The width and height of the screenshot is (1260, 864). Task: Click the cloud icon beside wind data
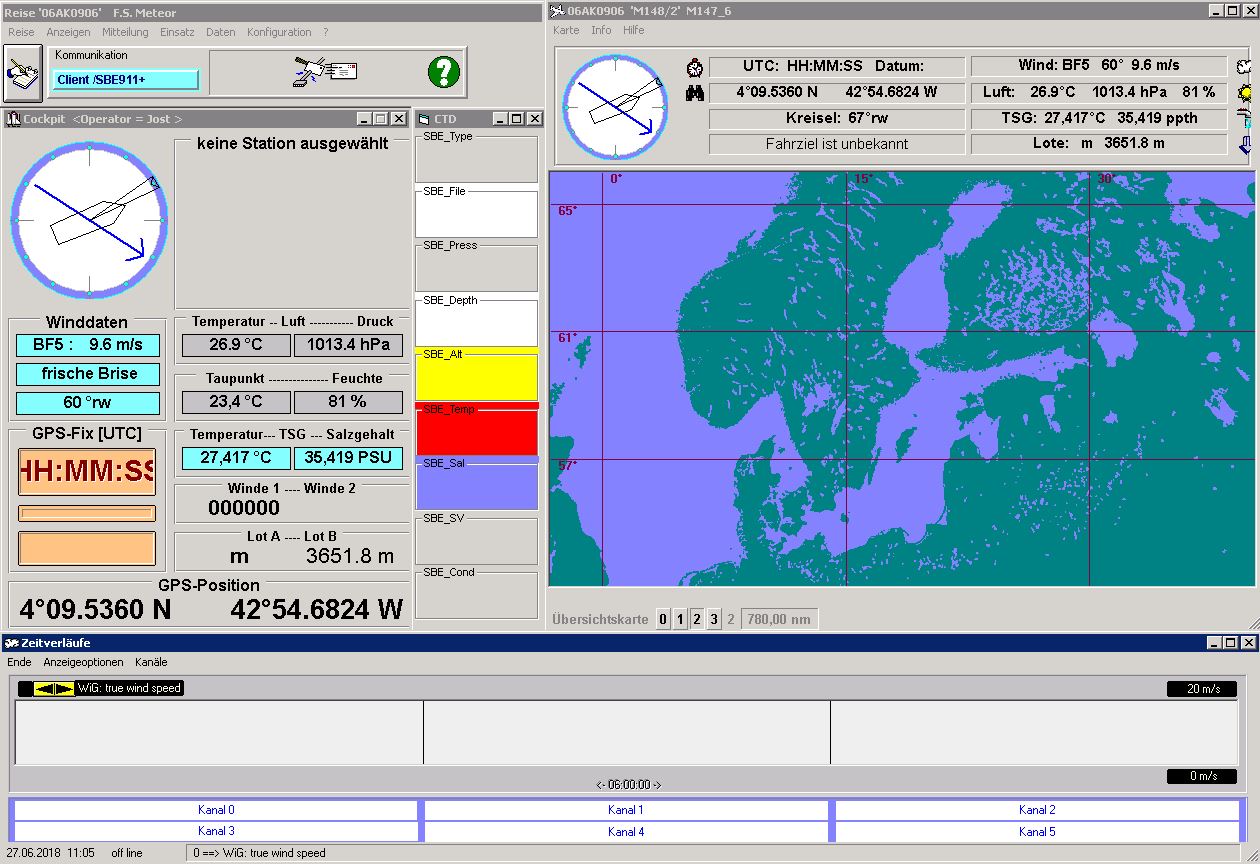[1245, 67]
